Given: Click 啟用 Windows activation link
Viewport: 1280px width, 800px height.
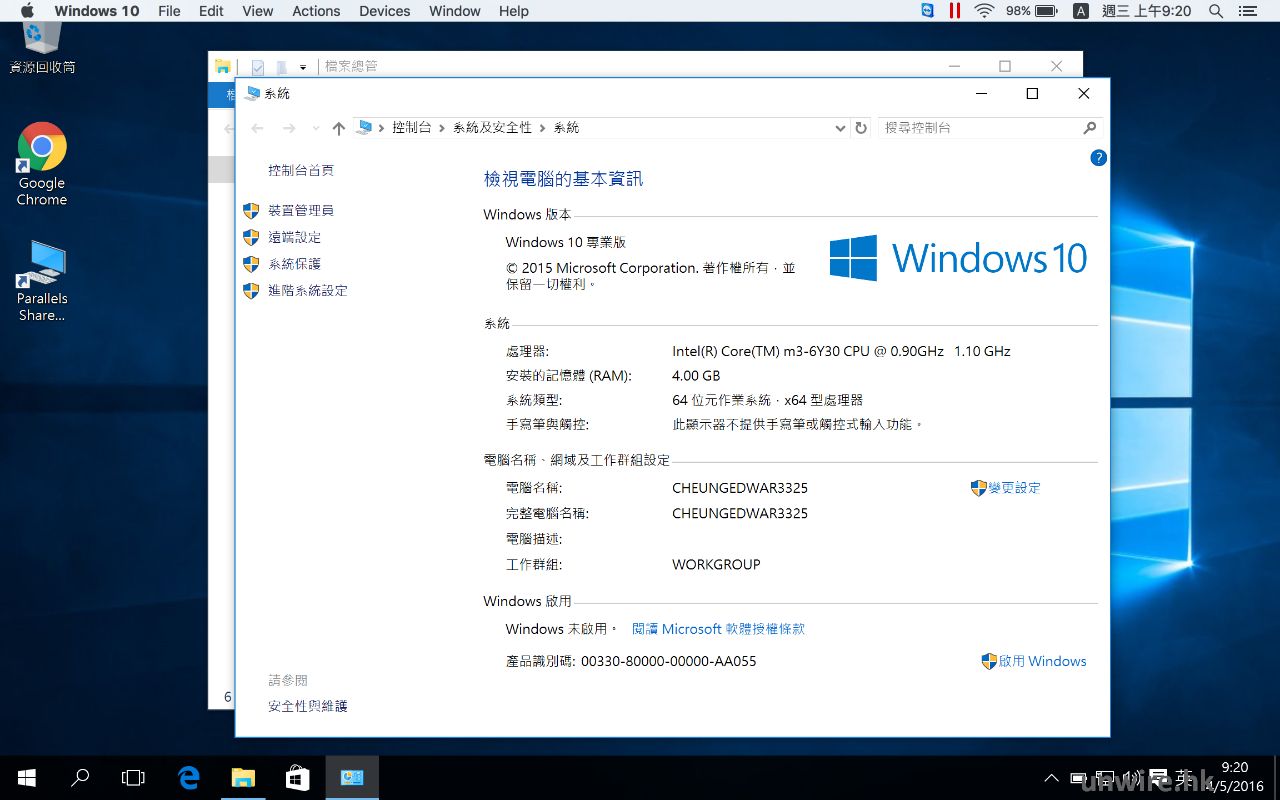Looking at the screenshot, I should 1042,661.
